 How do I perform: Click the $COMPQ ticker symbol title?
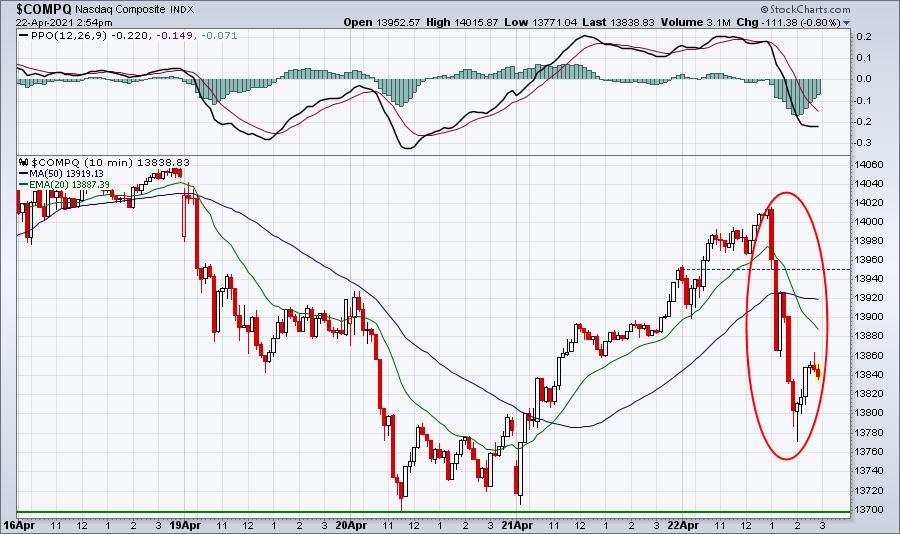pos(36,9)
